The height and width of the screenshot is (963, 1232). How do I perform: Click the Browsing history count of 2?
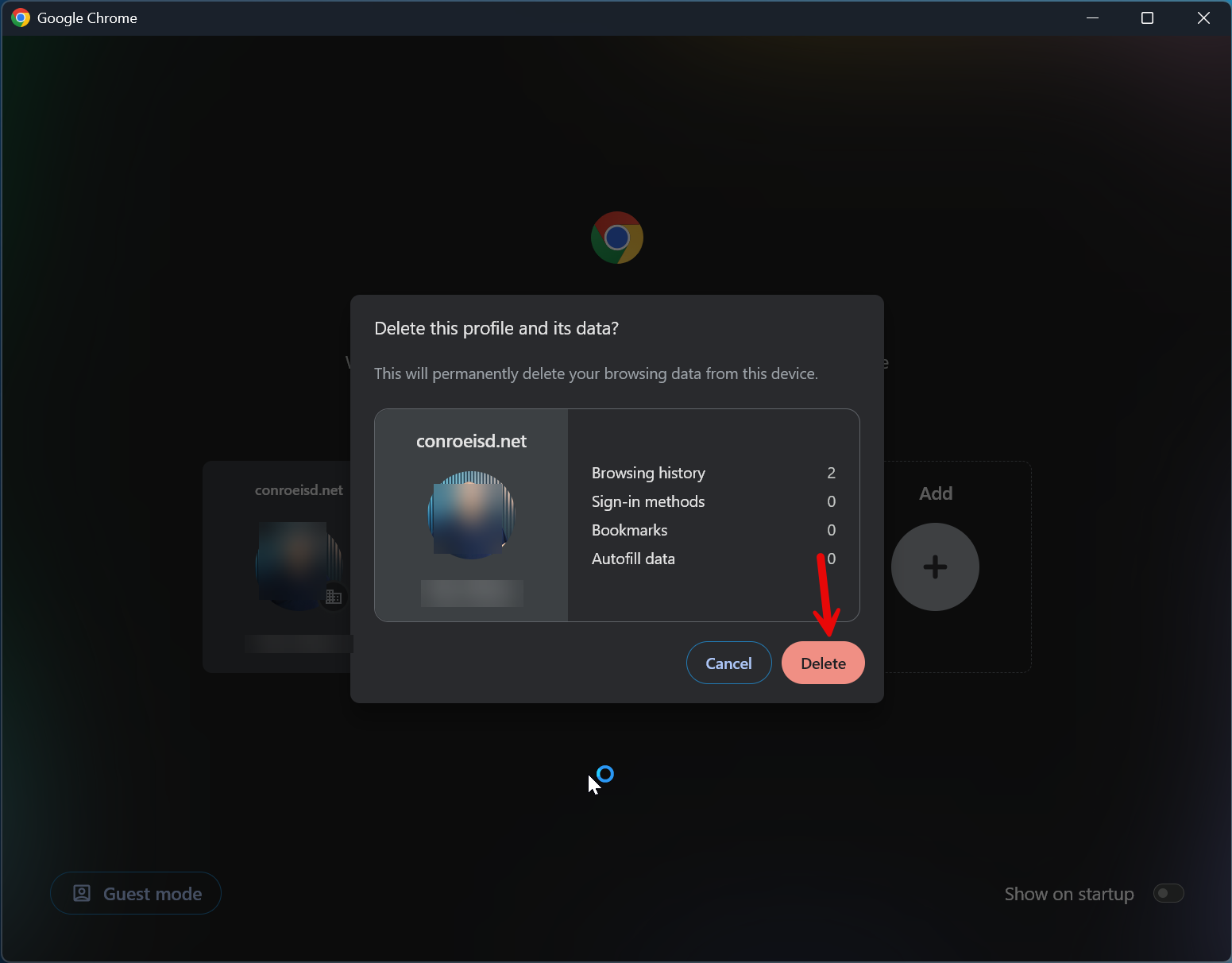pyautogui.click(x=831, y=473)
